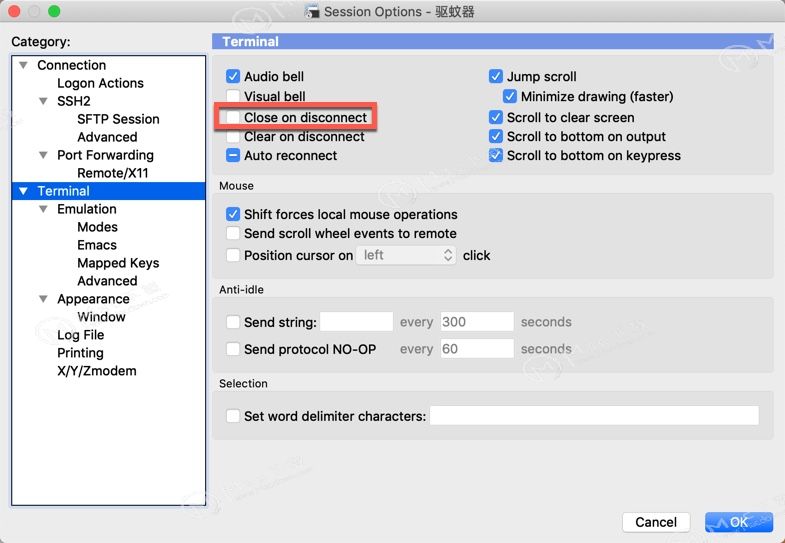Open Log File settings
This screenshot has width=785, height=543.
point(81,335)
